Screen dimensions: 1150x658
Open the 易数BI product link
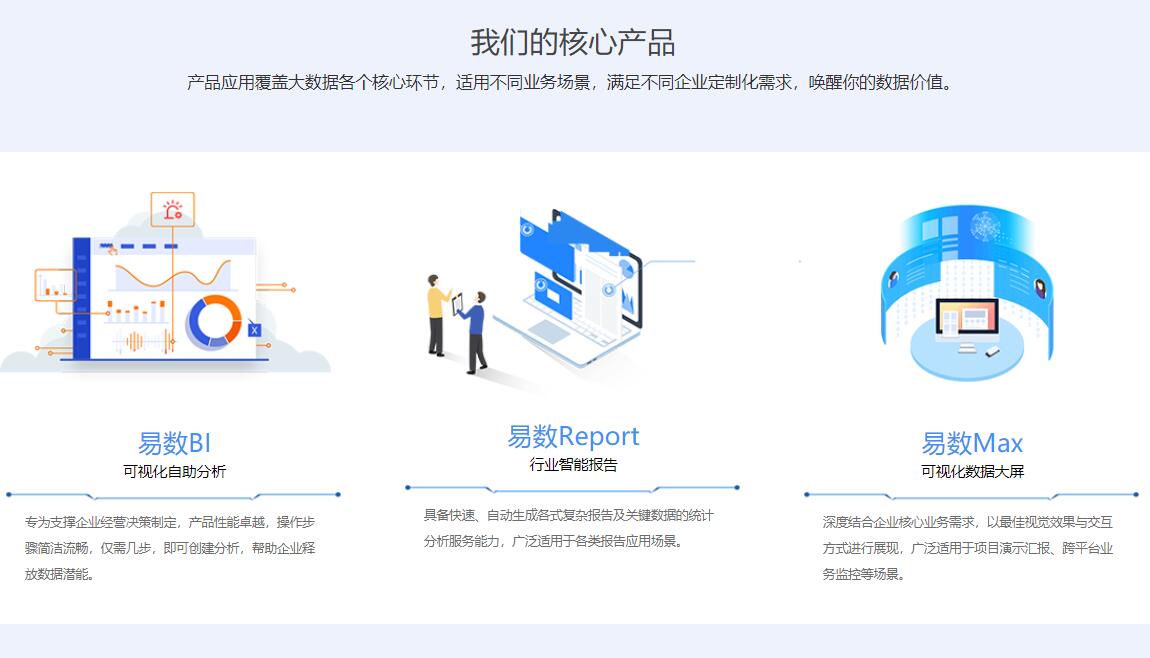175,443
